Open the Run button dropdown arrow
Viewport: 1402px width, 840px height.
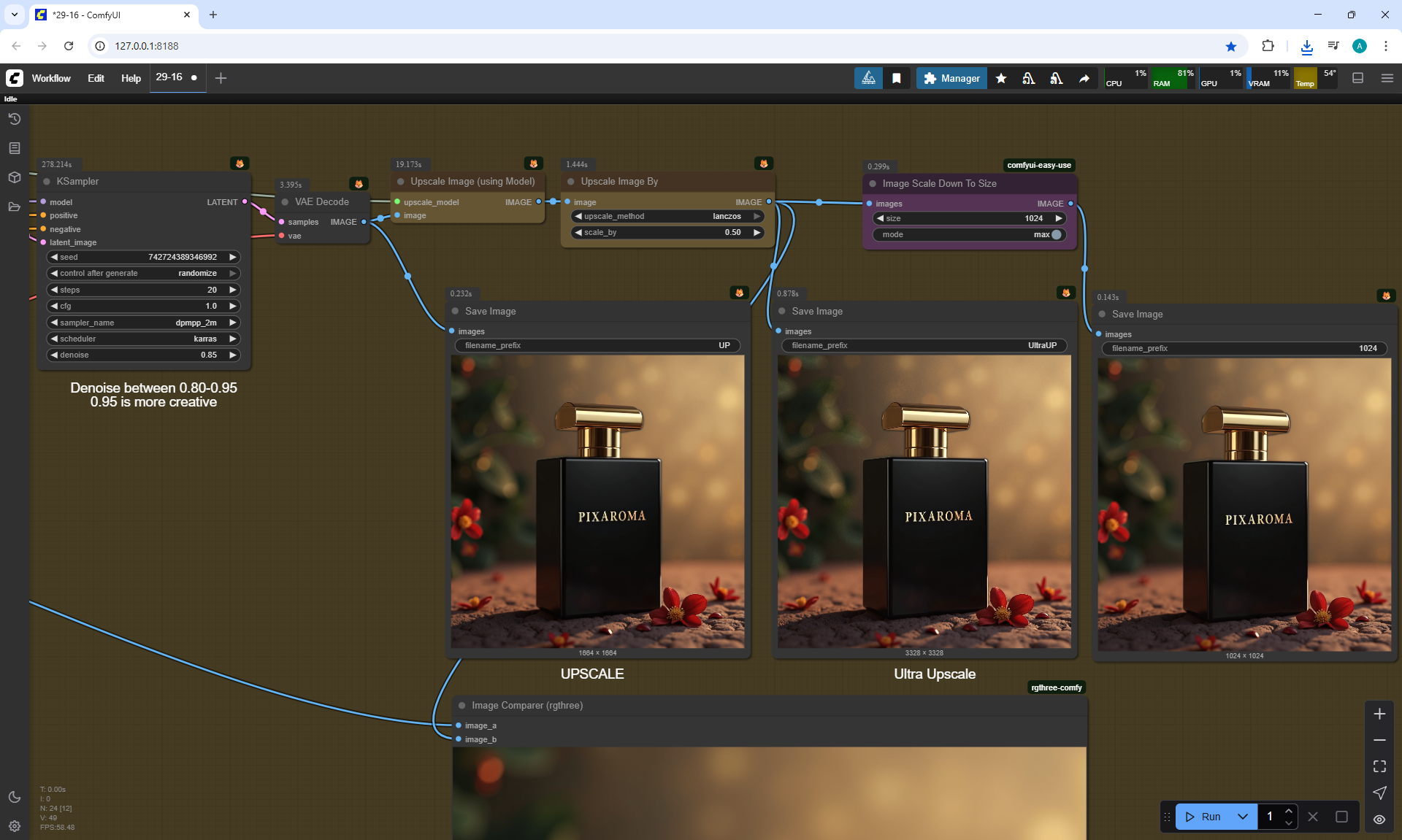pyautogui.click(x=1243, y=817)
